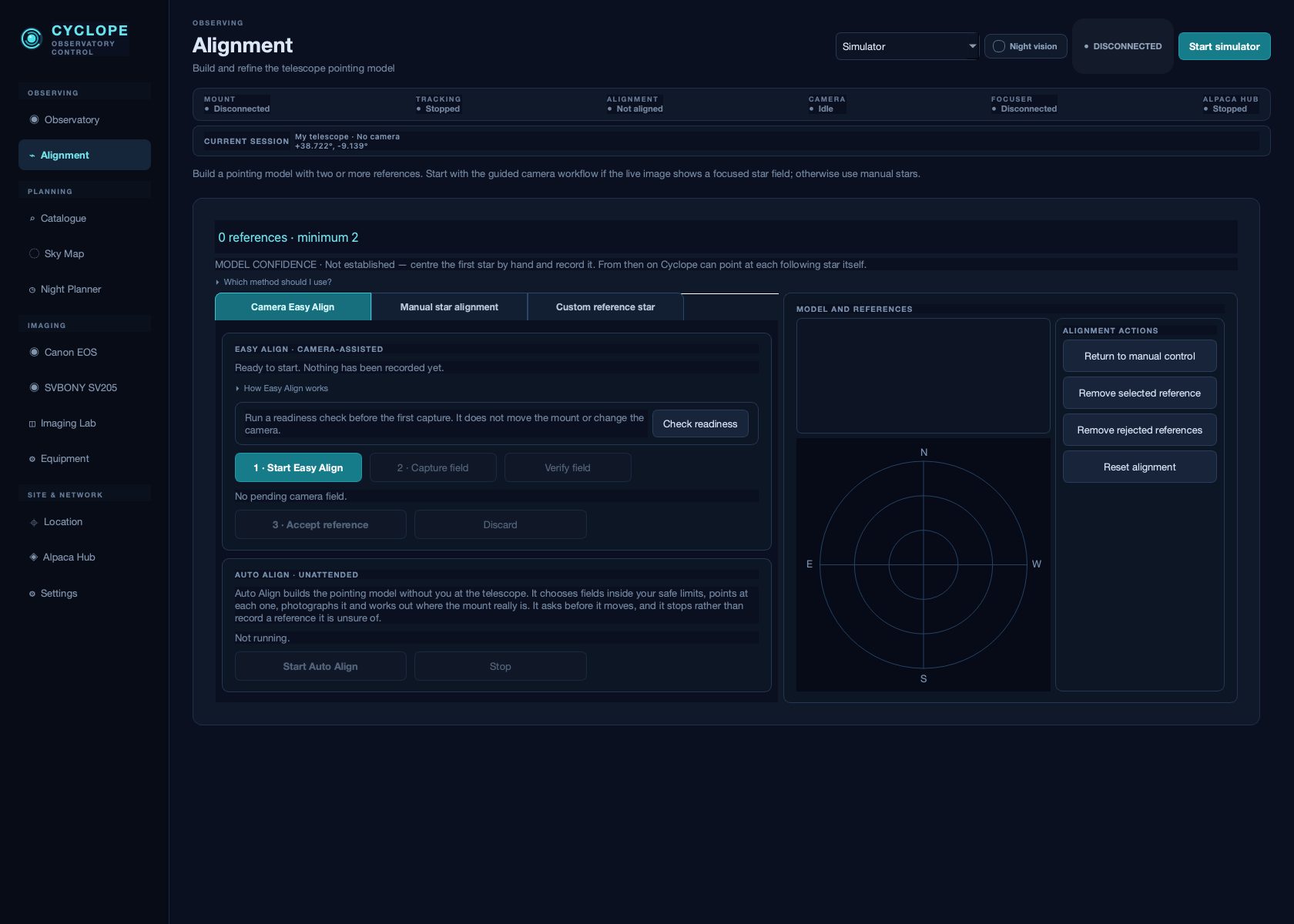Open the Location page

coord(85,521)
